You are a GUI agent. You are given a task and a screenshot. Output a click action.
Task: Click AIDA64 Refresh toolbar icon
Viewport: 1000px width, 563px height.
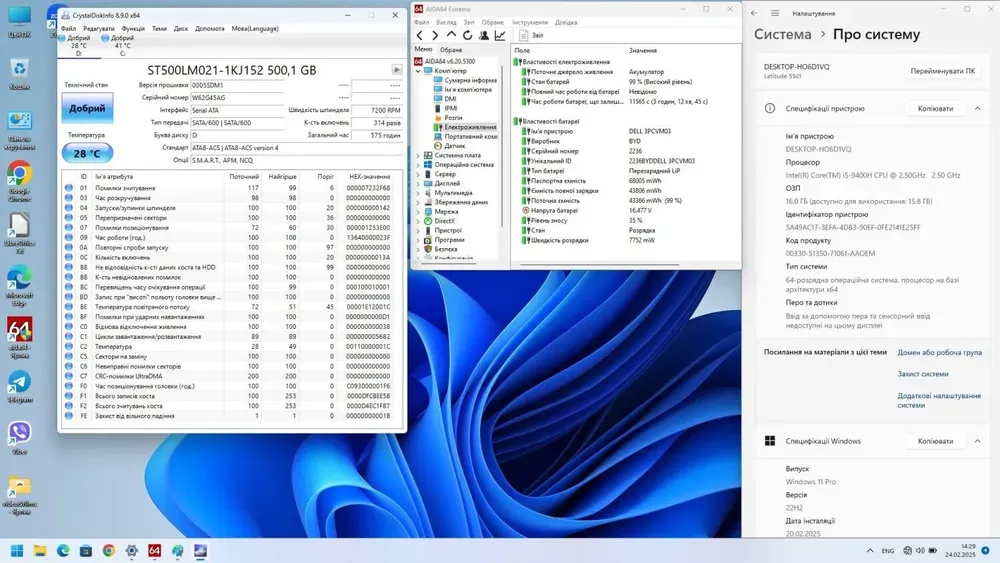coord(467,35)
